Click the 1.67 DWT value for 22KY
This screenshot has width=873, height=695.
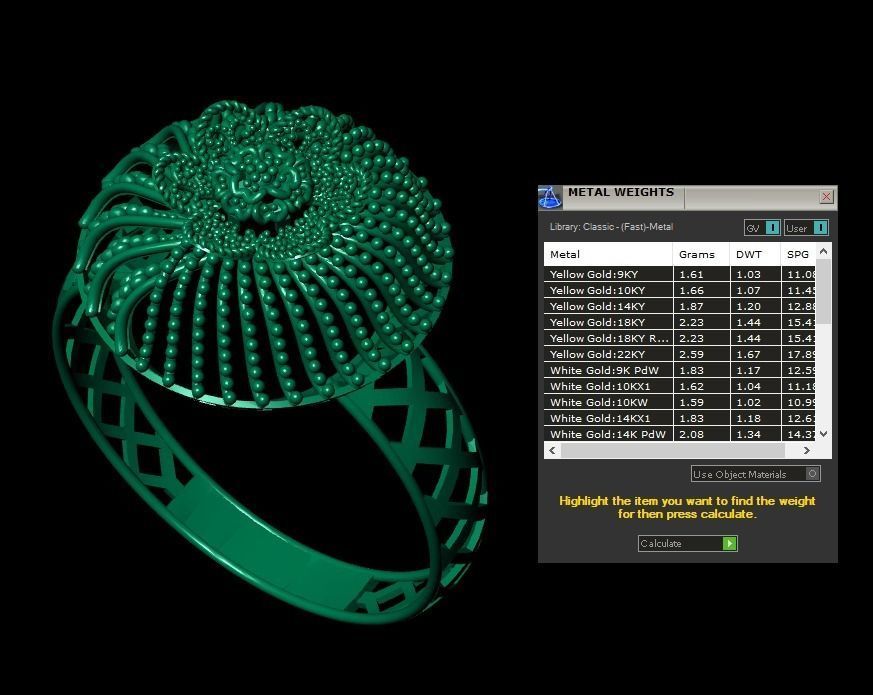pos(748,354)
